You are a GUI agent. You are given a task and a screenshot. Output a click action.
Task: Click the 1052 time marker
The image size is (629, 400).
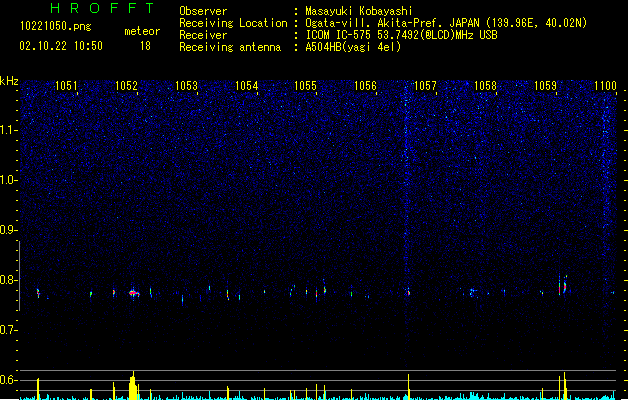tap(126, 85)
